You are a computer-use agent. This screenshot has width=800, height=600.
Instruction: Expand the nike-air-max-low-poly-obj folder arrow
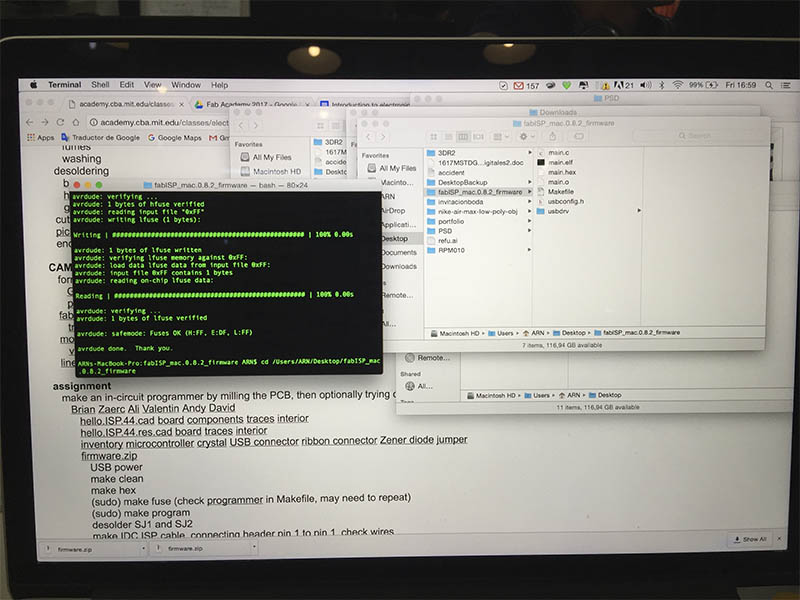pyautogui.click(x=529, y=211)
